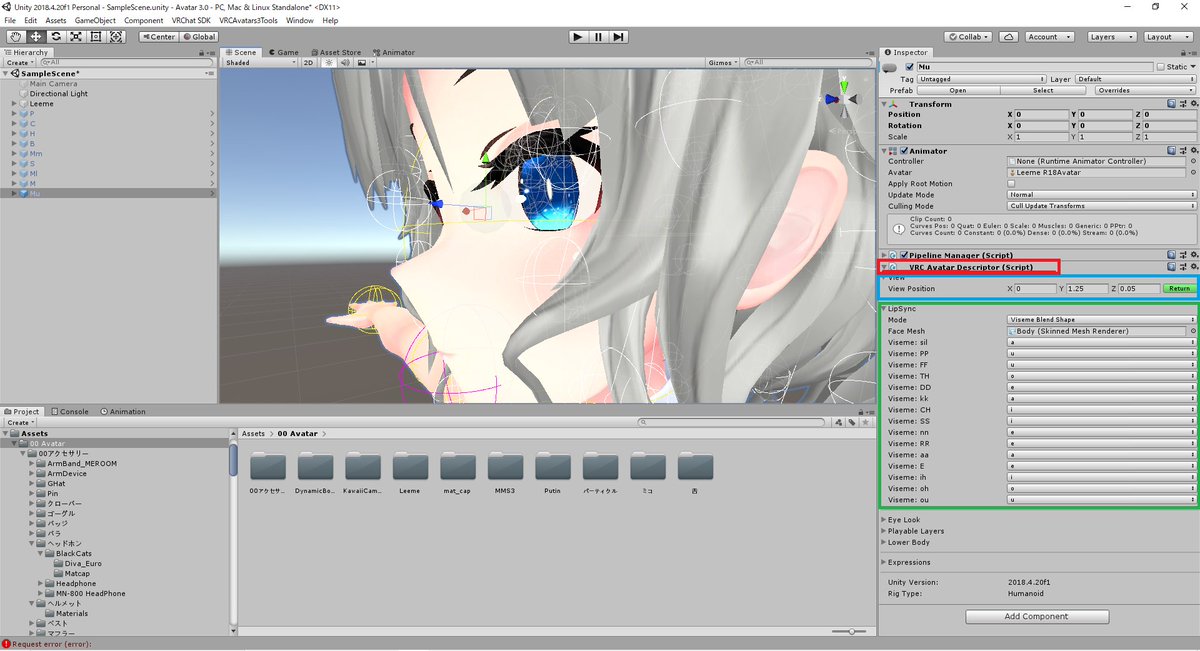Open the Leeme folder in Assets
The image size is (1200, 651).
pyautogui.click(x=411, y=472)
